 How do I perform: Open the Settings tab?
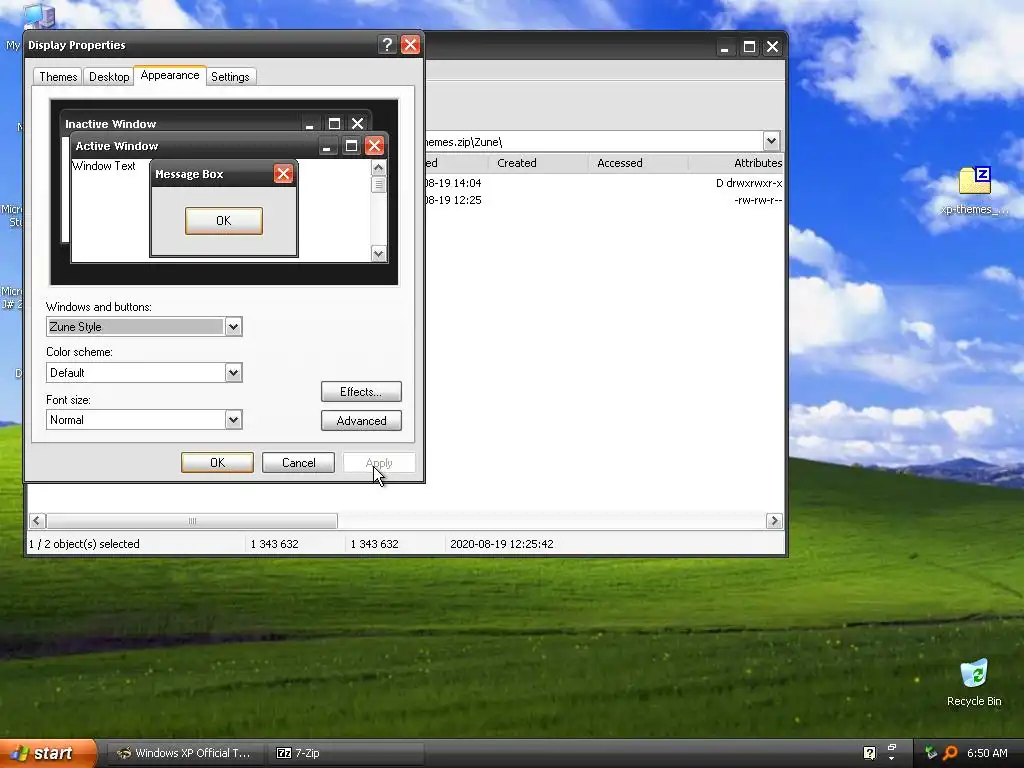230,76
